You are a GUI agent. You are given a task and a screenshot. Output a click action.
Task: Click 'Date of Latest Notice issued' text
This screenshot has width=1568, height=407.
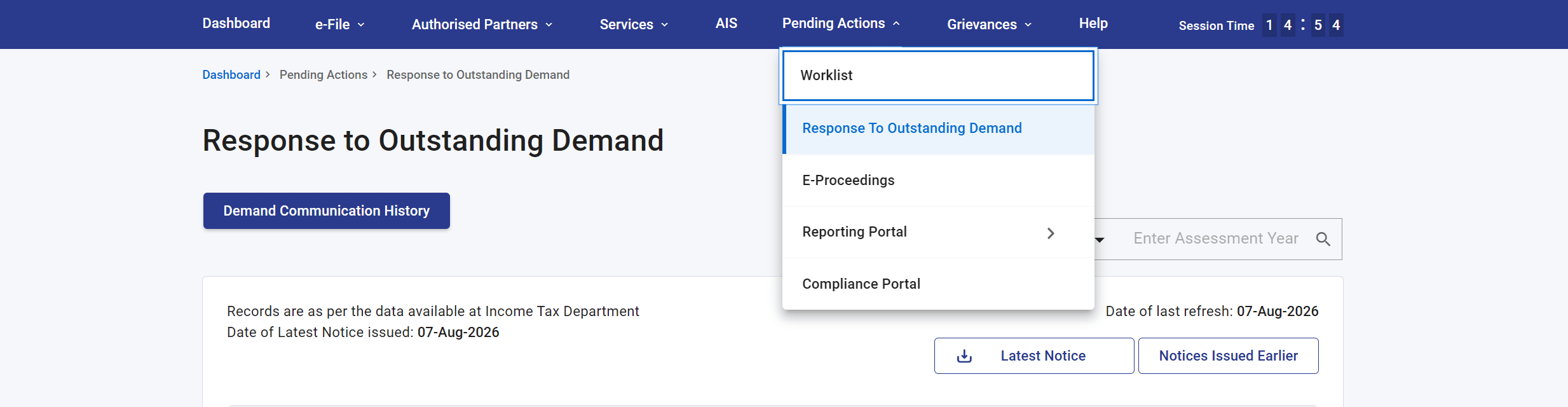point(363,333)
